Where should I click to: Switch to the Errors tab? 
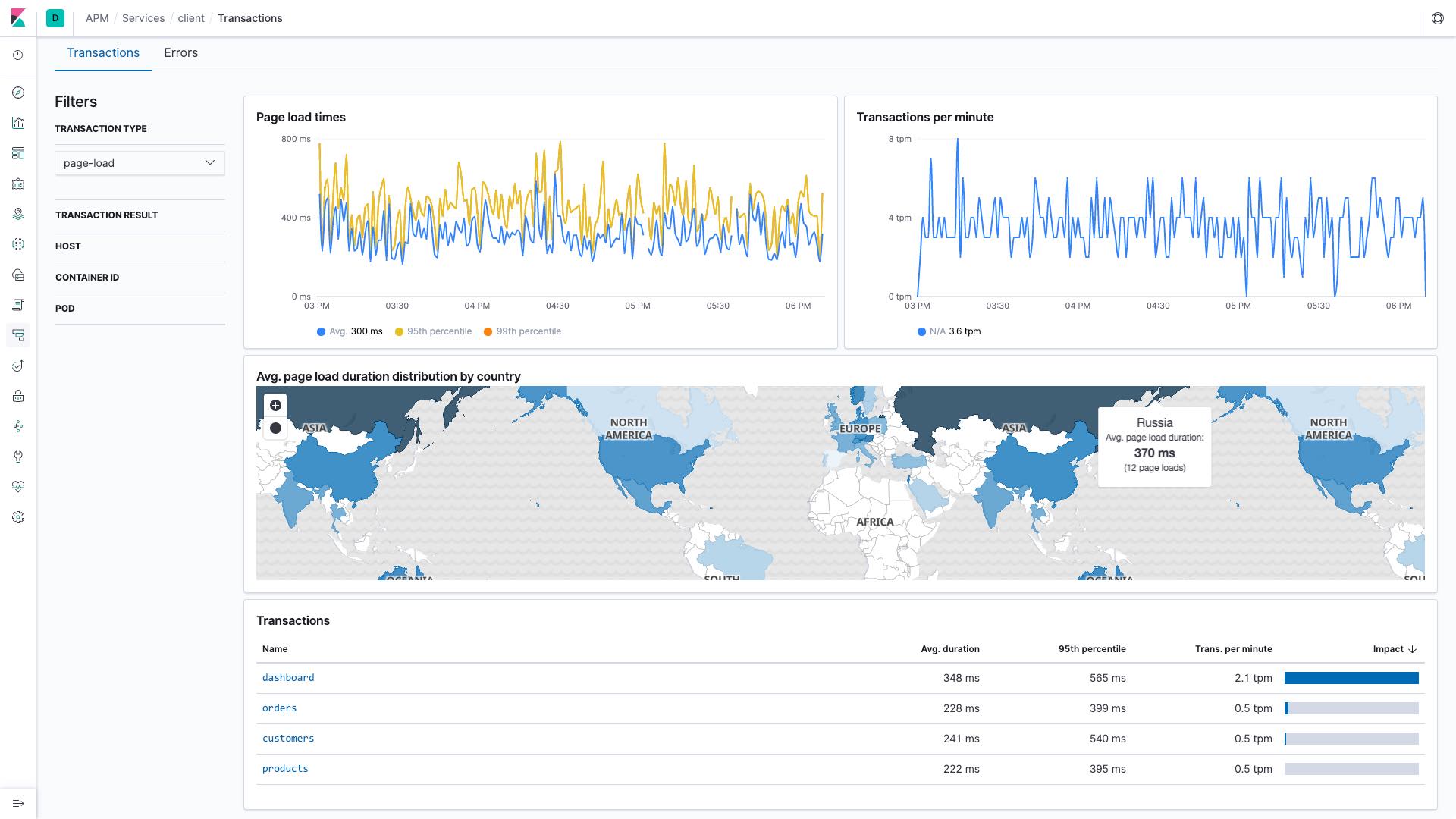(180, 53)
